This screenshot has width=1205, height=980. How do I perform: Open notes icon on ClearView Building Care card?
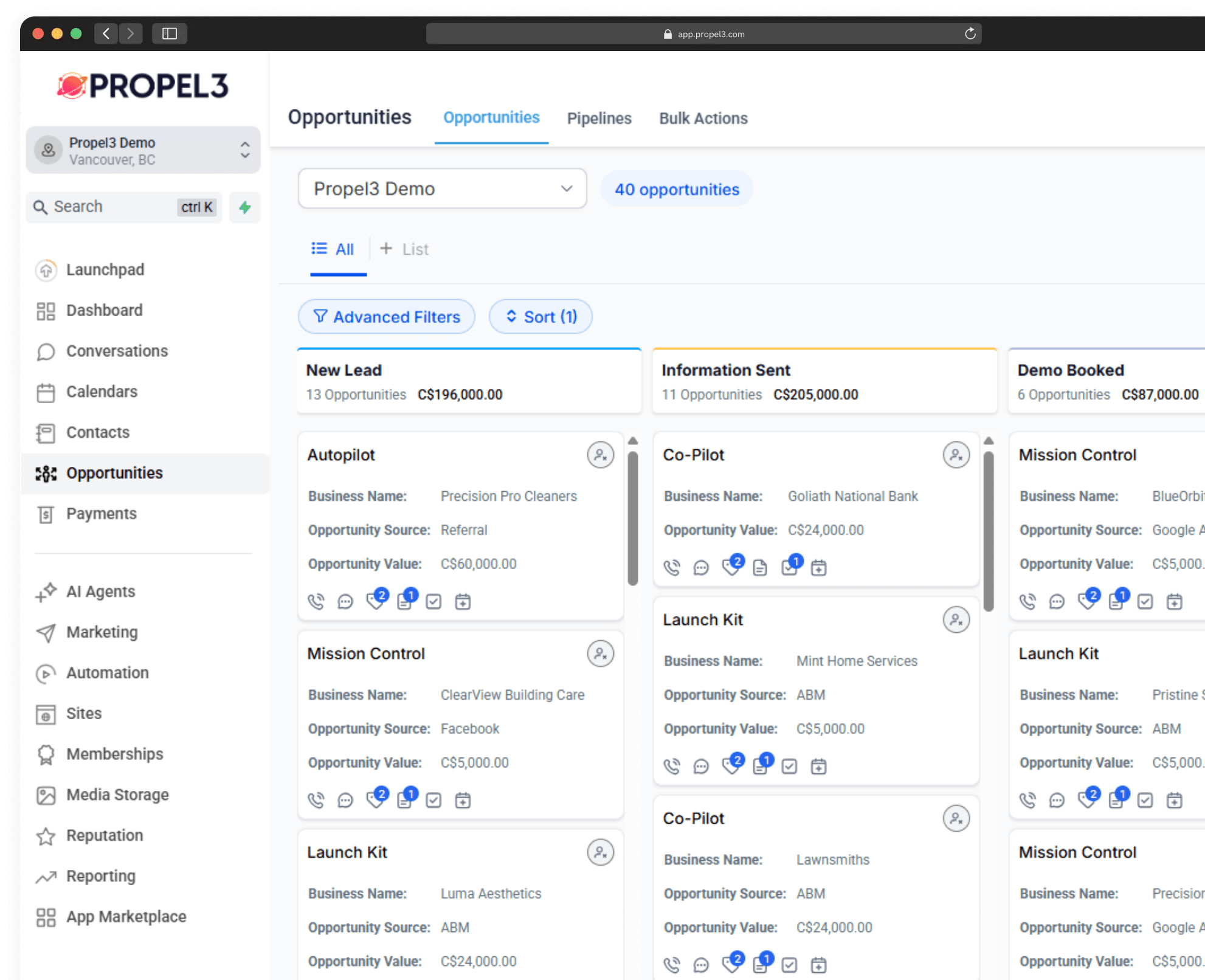click(x=406, y=798)
